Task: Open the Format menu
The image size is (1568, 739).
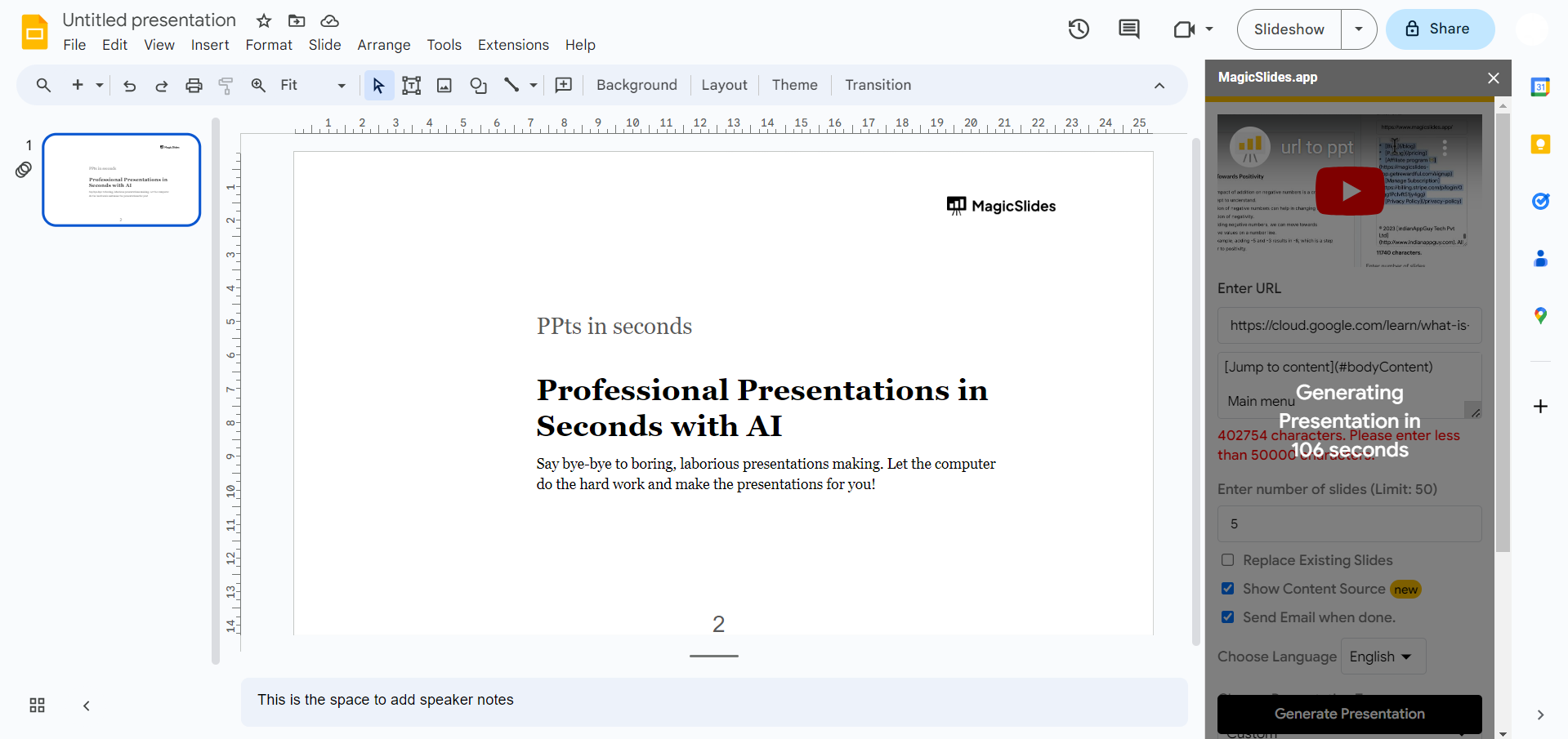Action: pyautogui.click(x=269, y=45)
